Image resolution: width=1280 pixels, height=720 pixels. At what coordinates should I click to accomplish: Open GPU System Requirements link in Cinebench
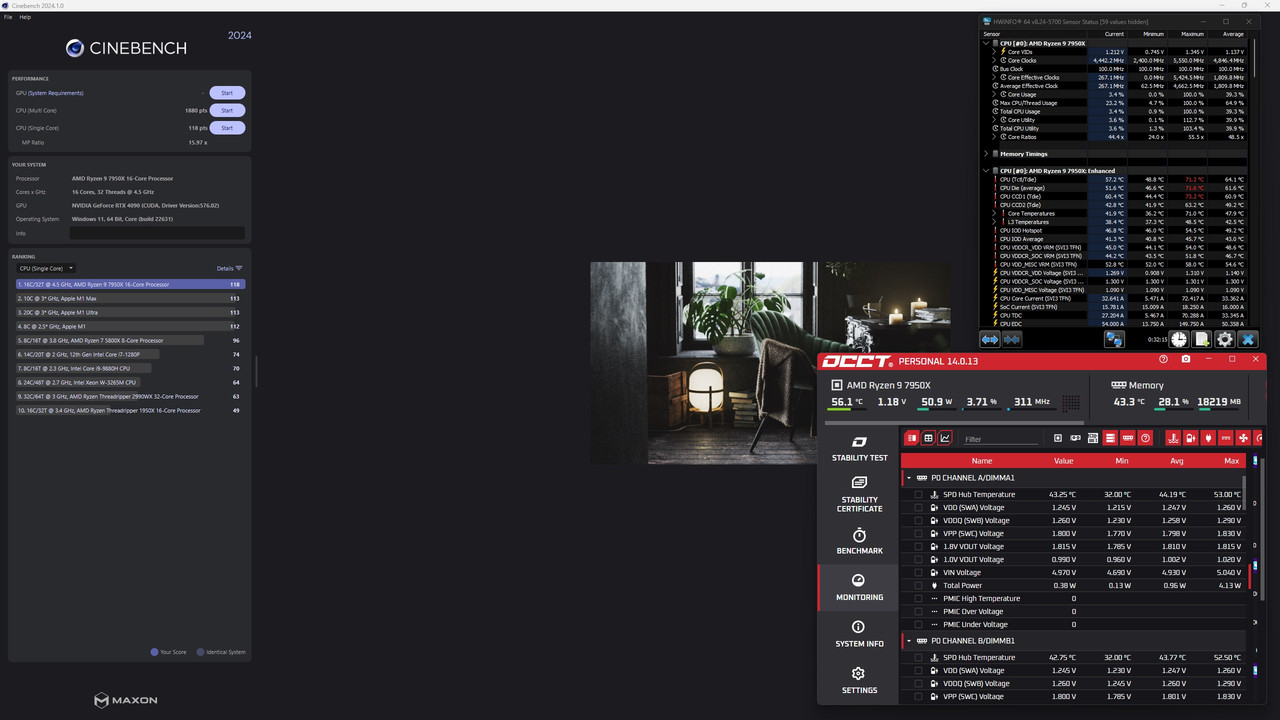[x=55, y=93]
